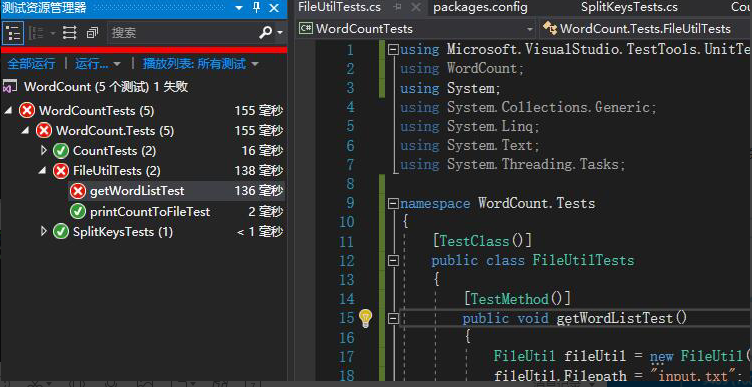This screenshot has height=387, width=752.
Task: Click the passed icon beside SplitKeysTests
Action: (x=61, y=232)
